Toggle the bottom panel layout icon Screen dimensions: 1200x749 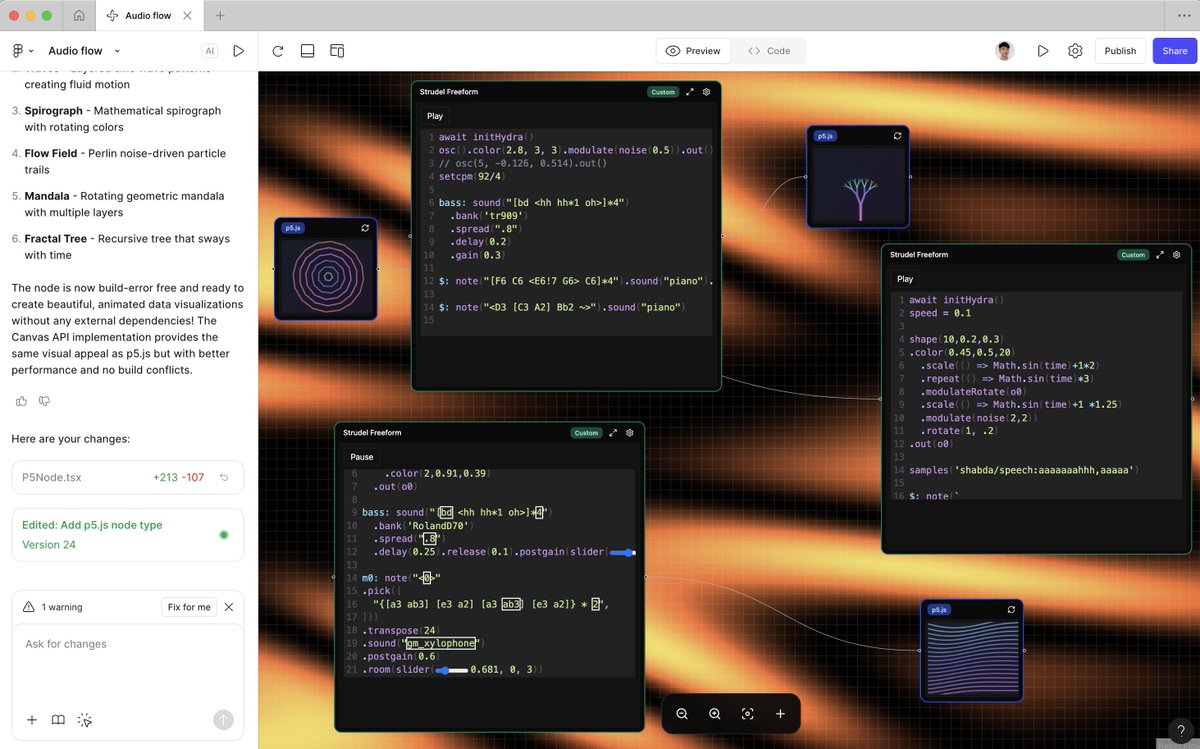[307, 51]
